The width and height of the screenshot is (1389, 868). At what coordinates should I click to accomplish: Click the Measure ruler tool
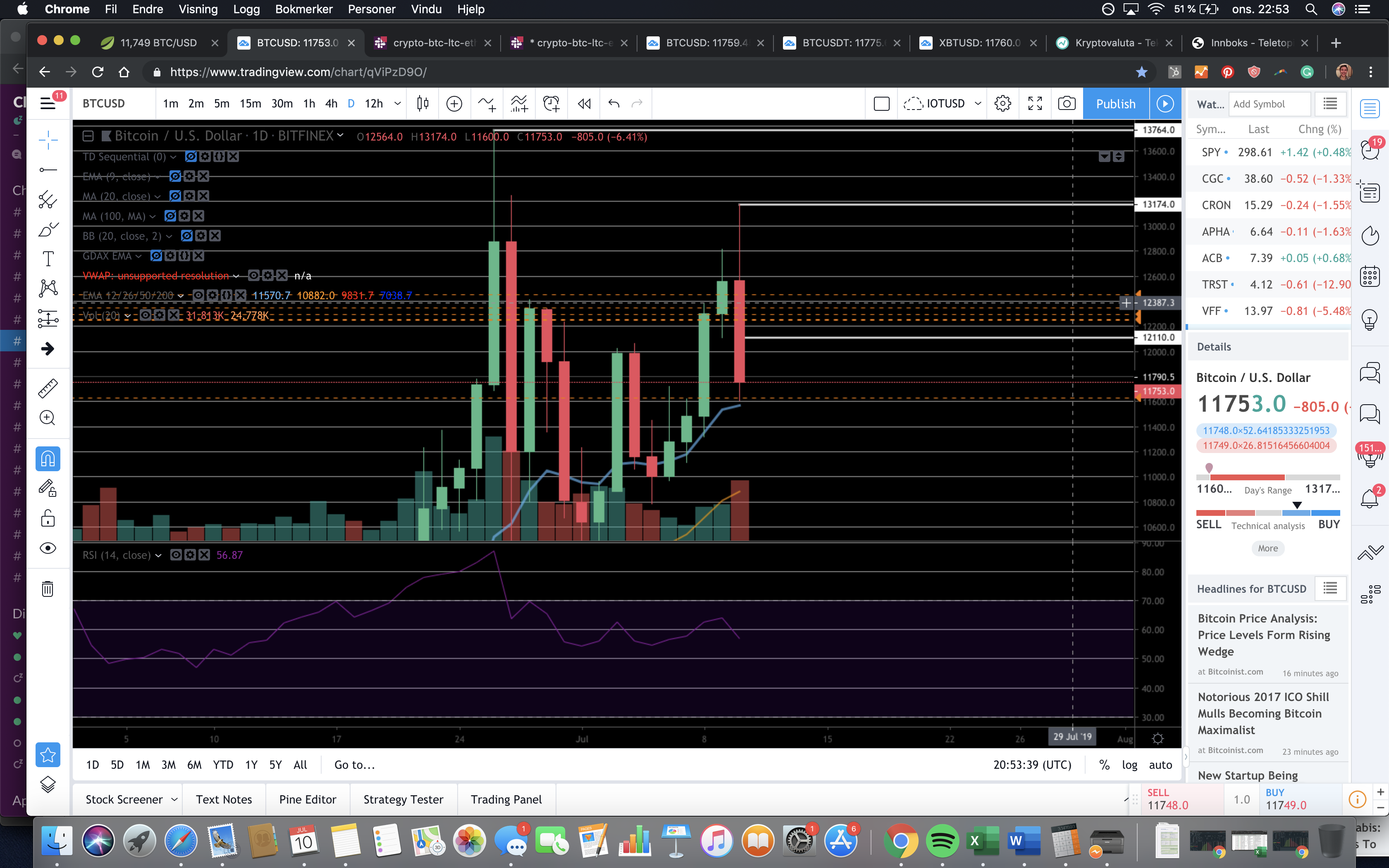click(x=48, y=389)
